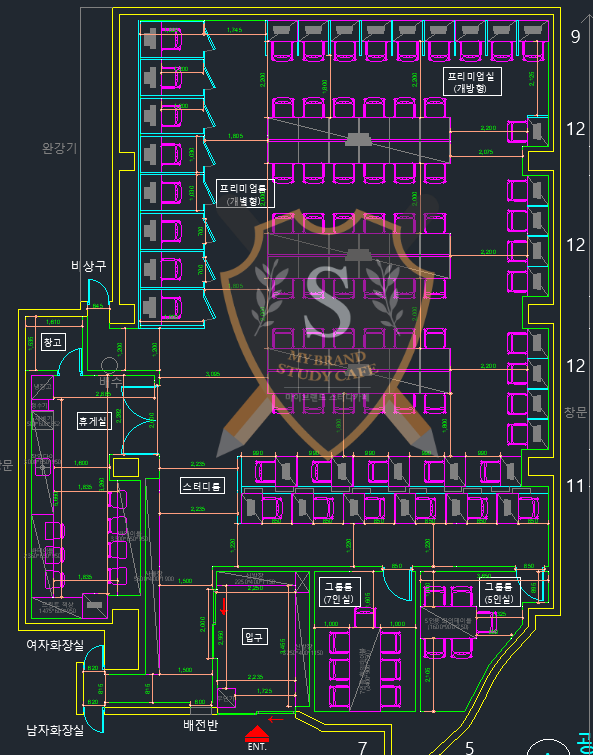
Task: Select the number 9 at top right
Action: coord(575,37)
